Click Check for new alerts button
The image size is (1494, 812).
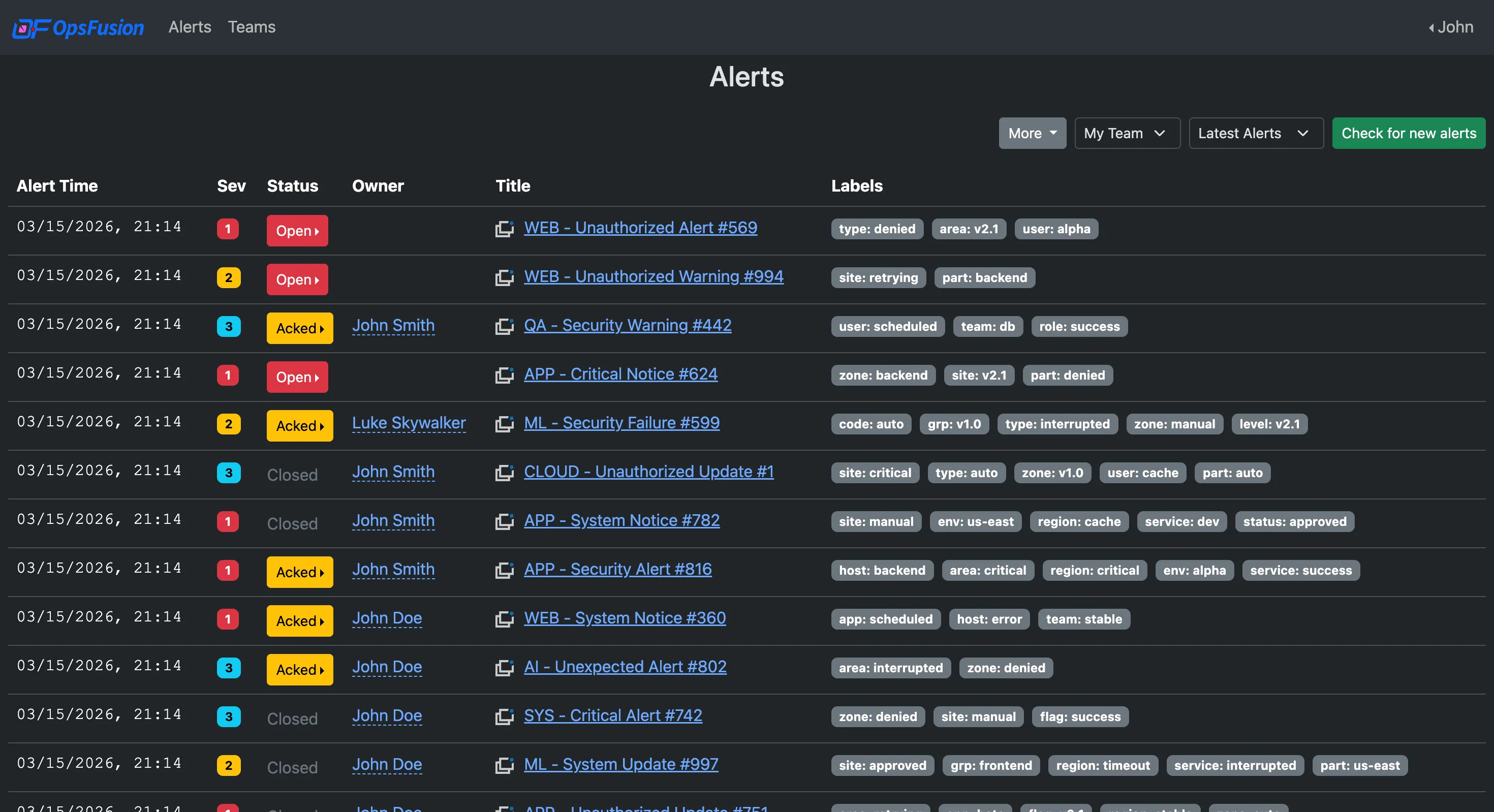pos(1409,133)
